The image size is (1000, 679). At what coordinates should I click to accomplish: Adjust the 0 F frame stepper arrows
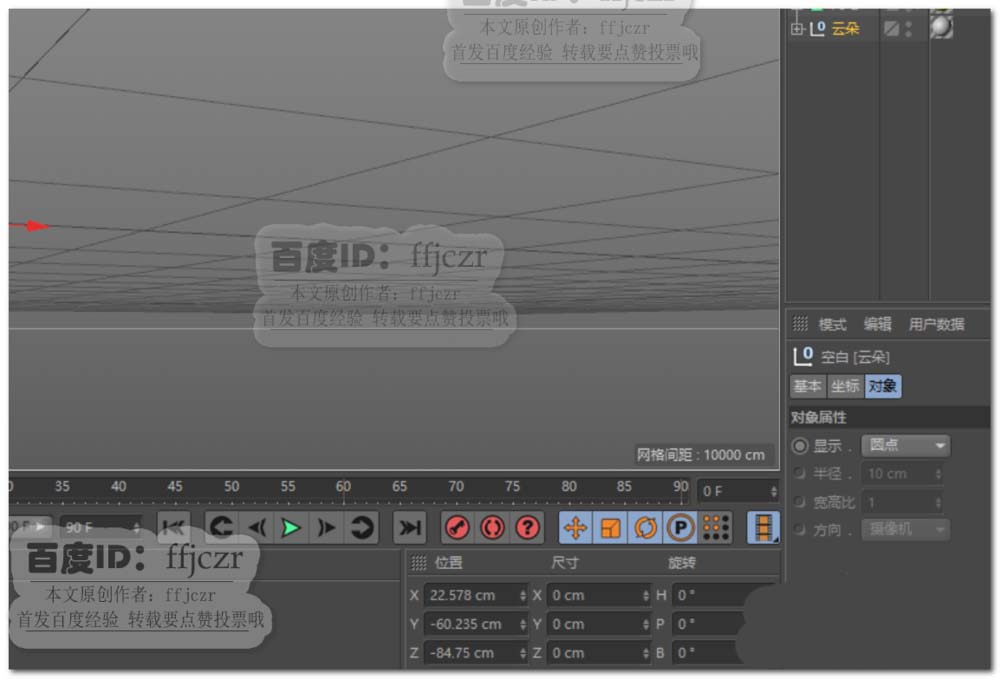coord(774,492)
